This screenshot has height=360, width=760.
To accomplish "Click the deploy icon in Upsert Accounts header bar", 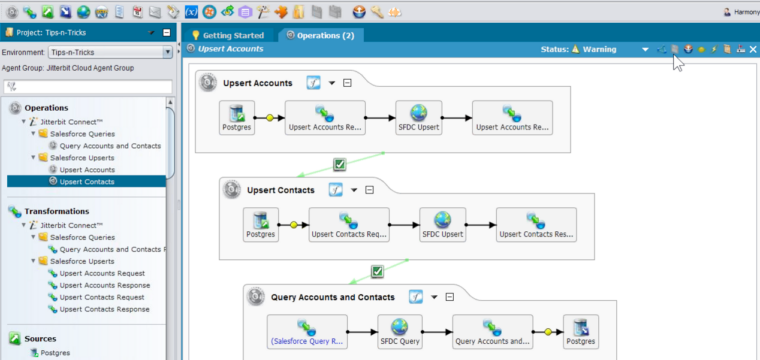I will tap(688, 49).
